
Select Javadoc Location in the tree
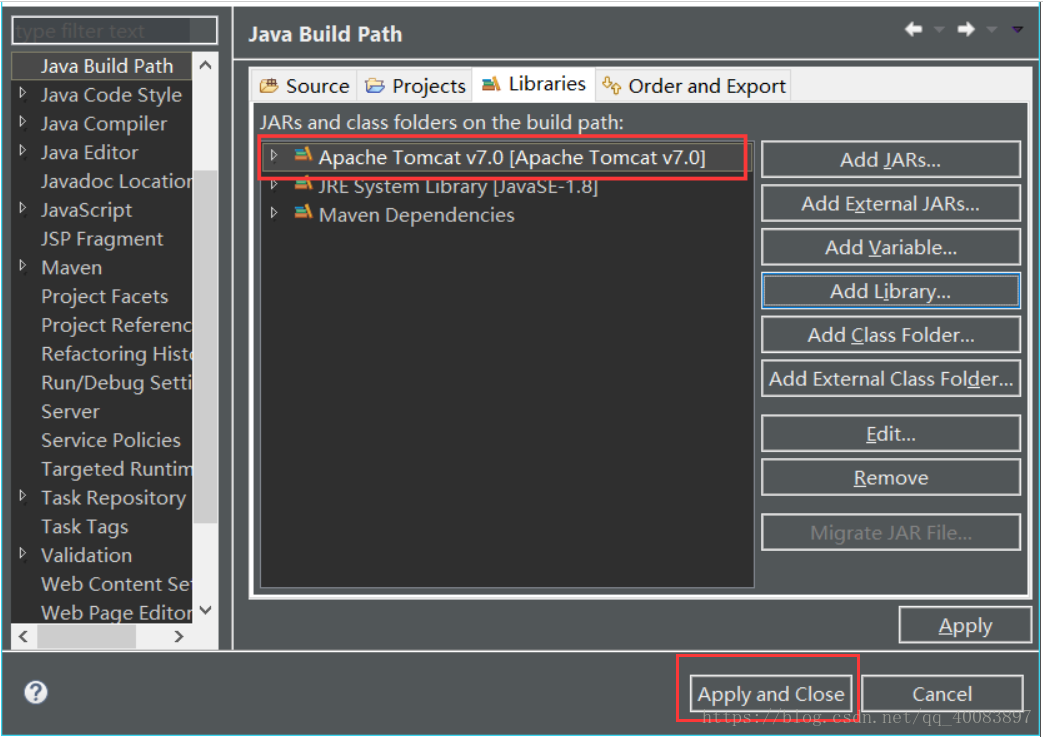[x=116, y=181]
